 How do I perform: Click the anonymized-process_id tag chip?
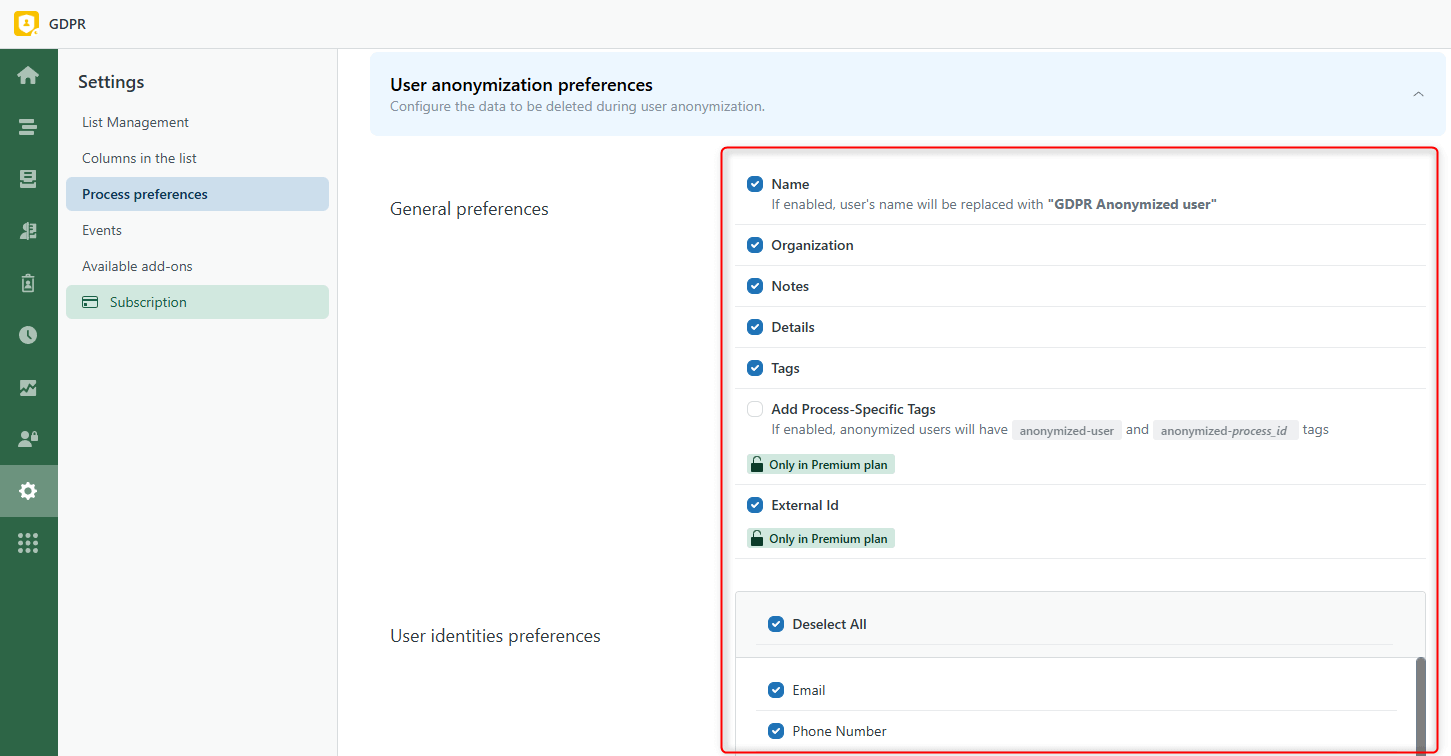[x=1225, y=431]
